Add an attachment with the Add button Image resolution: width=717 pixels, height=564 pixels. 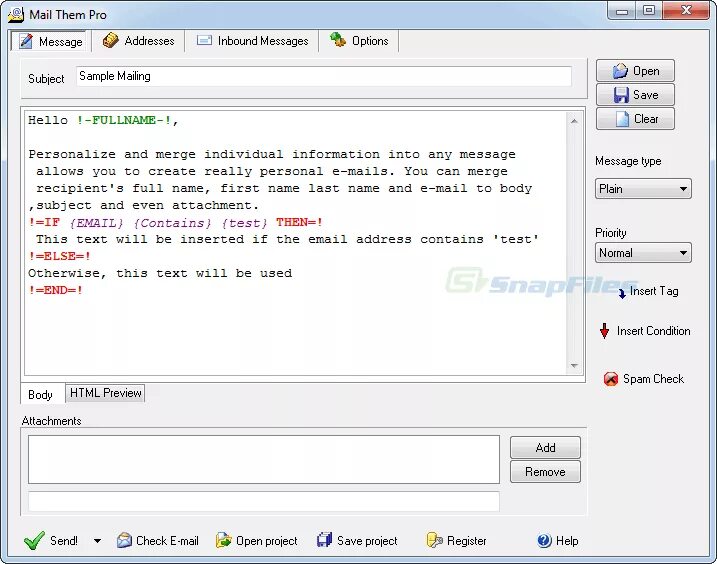[x=545, y=447]
